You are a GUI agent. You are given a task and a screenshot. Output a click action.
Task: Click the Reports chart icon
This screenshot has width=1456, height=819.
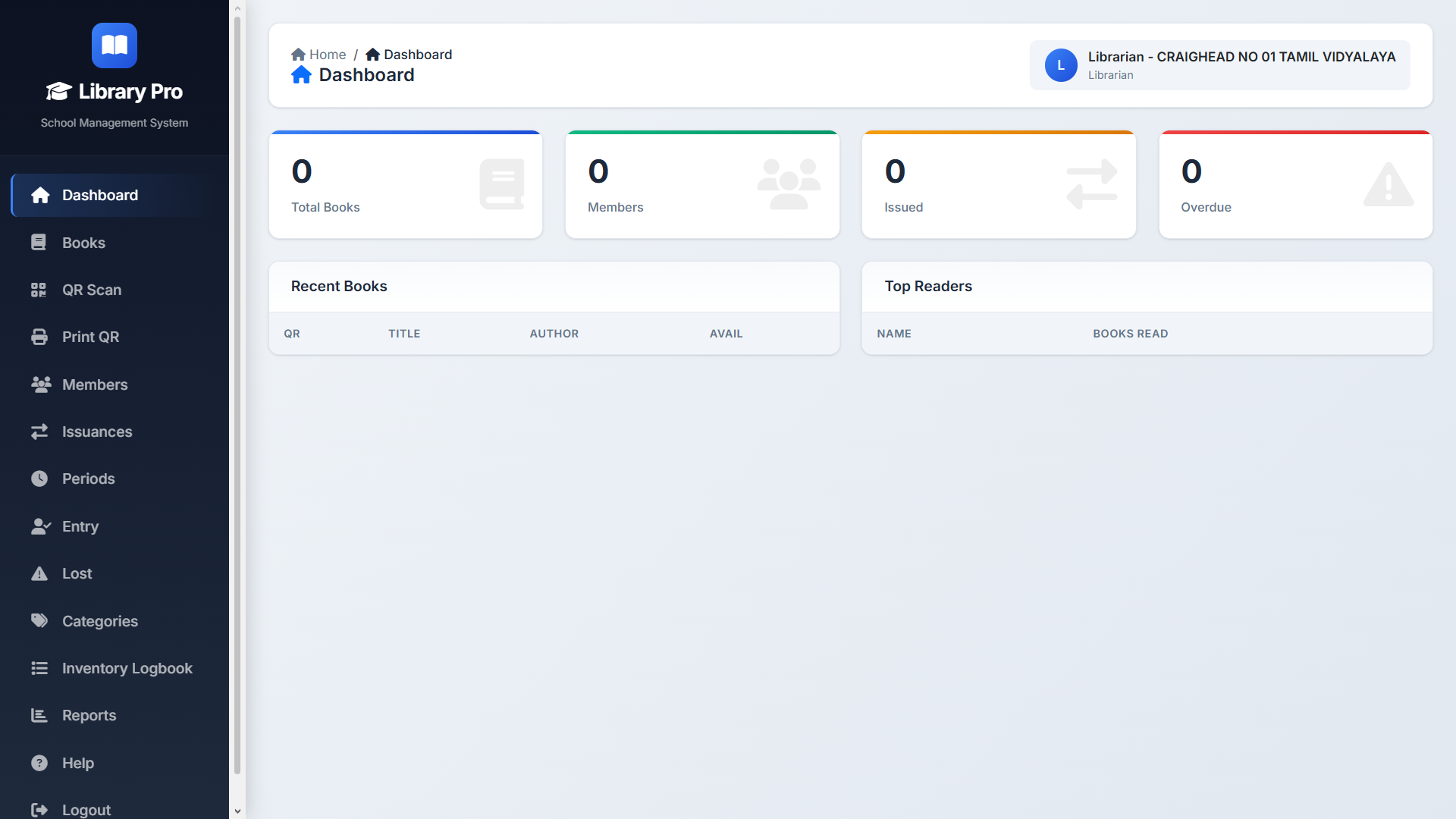(x=39, y=715)
